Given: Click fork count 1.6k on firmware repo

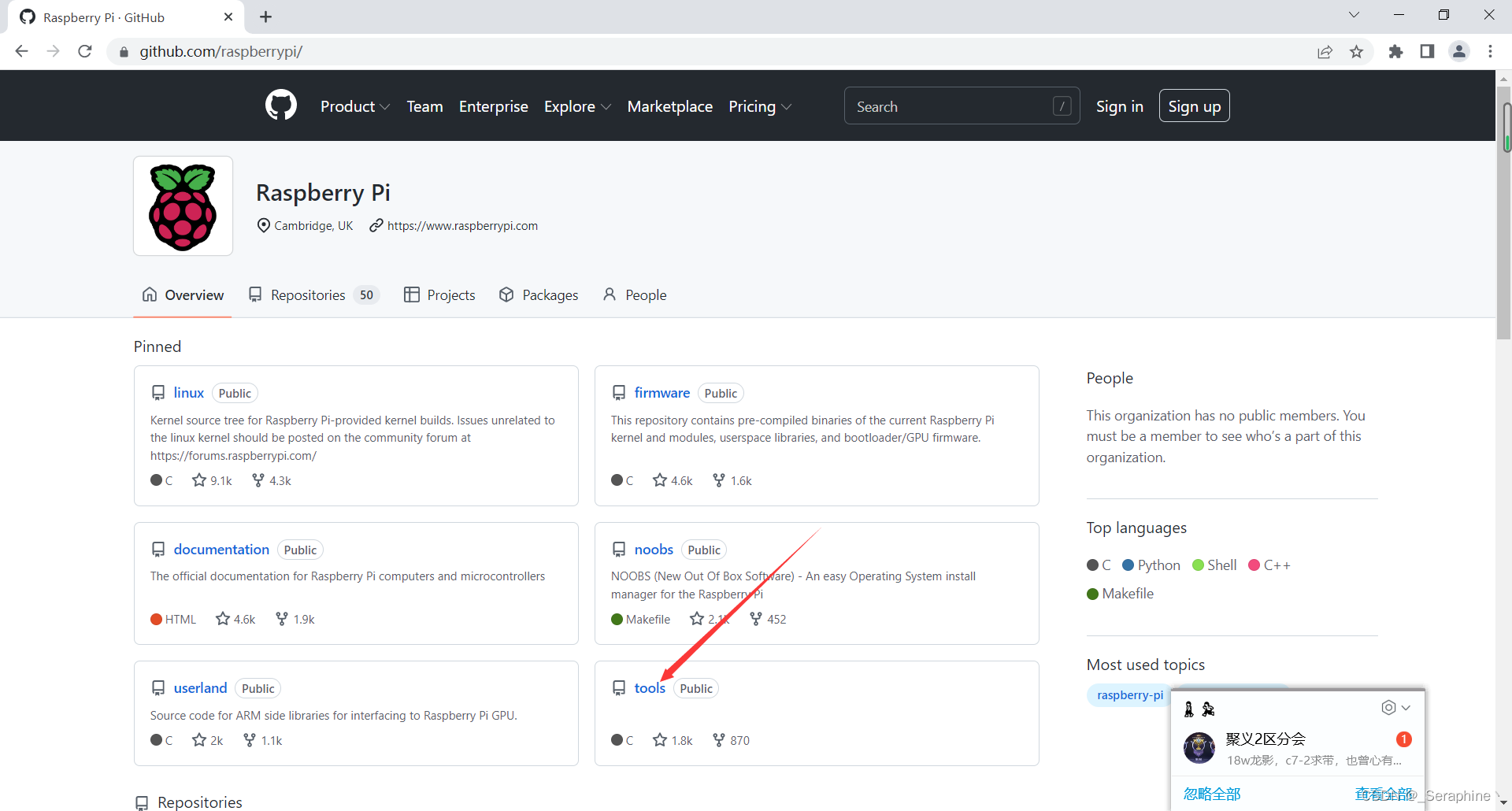Looking at the screenshot, I should [732, 480].
